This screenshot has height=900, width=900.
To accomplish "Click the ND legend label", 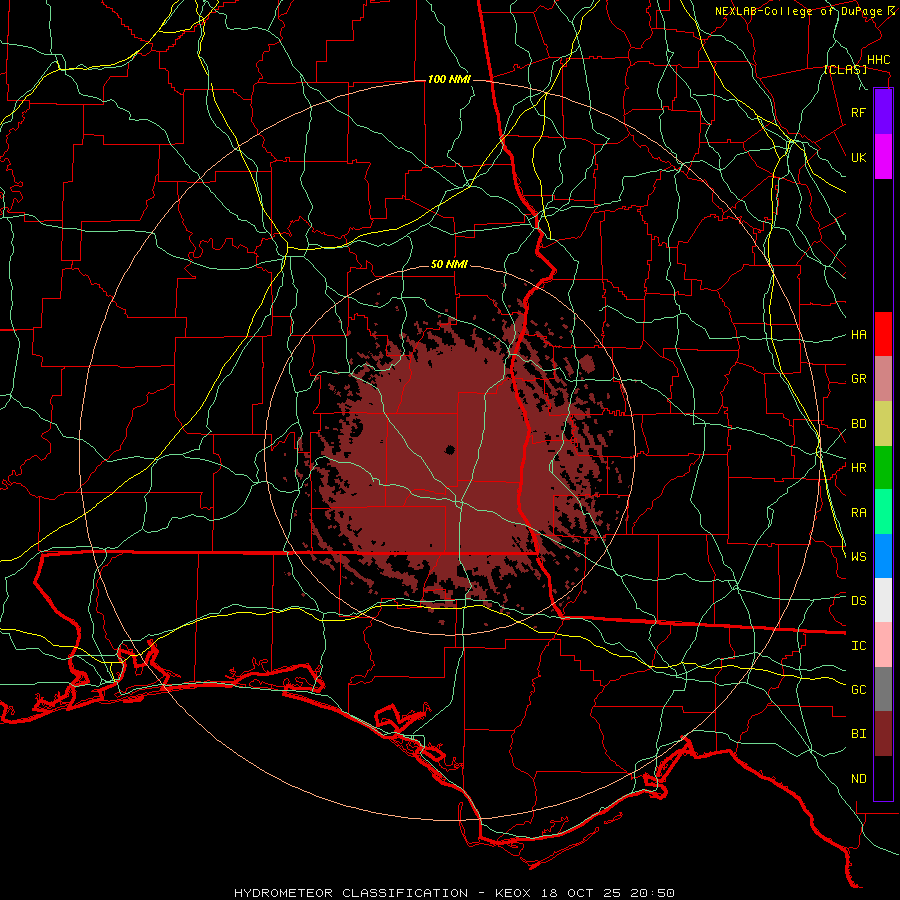I will [858, 779].
